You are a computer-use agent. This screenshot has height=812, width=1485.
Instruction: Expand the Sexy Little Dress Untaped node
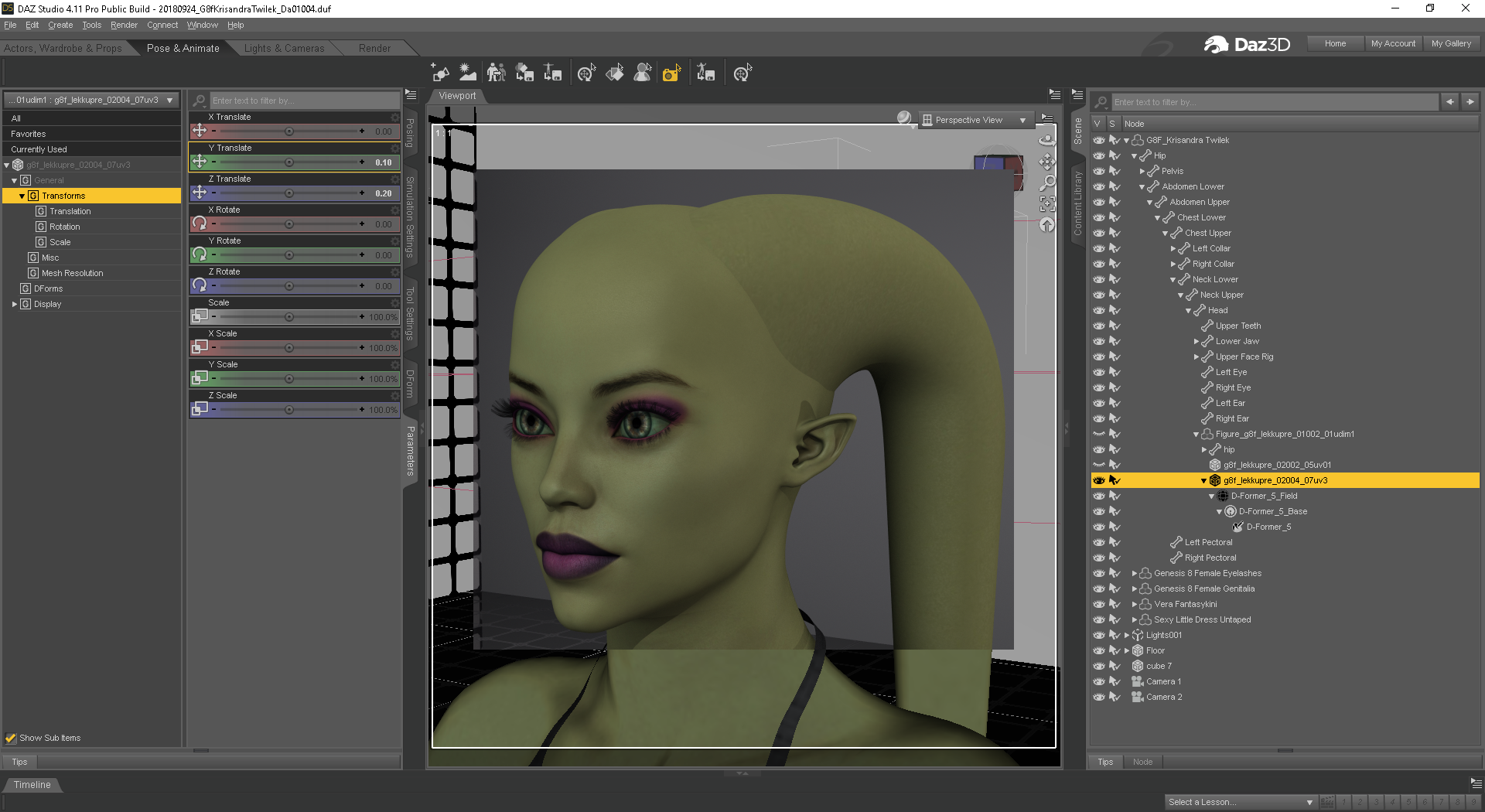pos(1135,620)
